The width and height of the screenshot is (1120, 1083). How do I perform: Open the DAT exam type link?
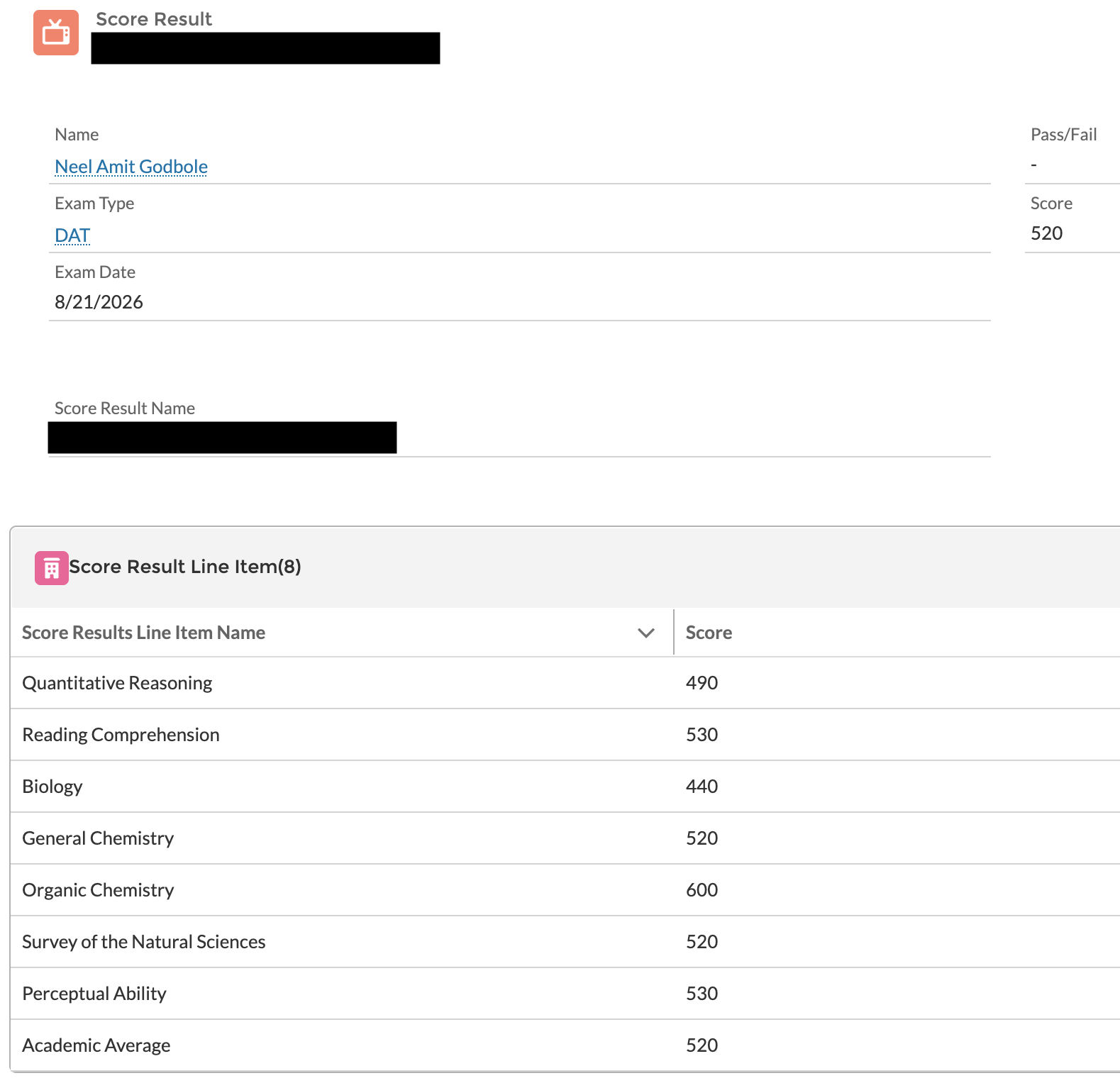(72, 235)
